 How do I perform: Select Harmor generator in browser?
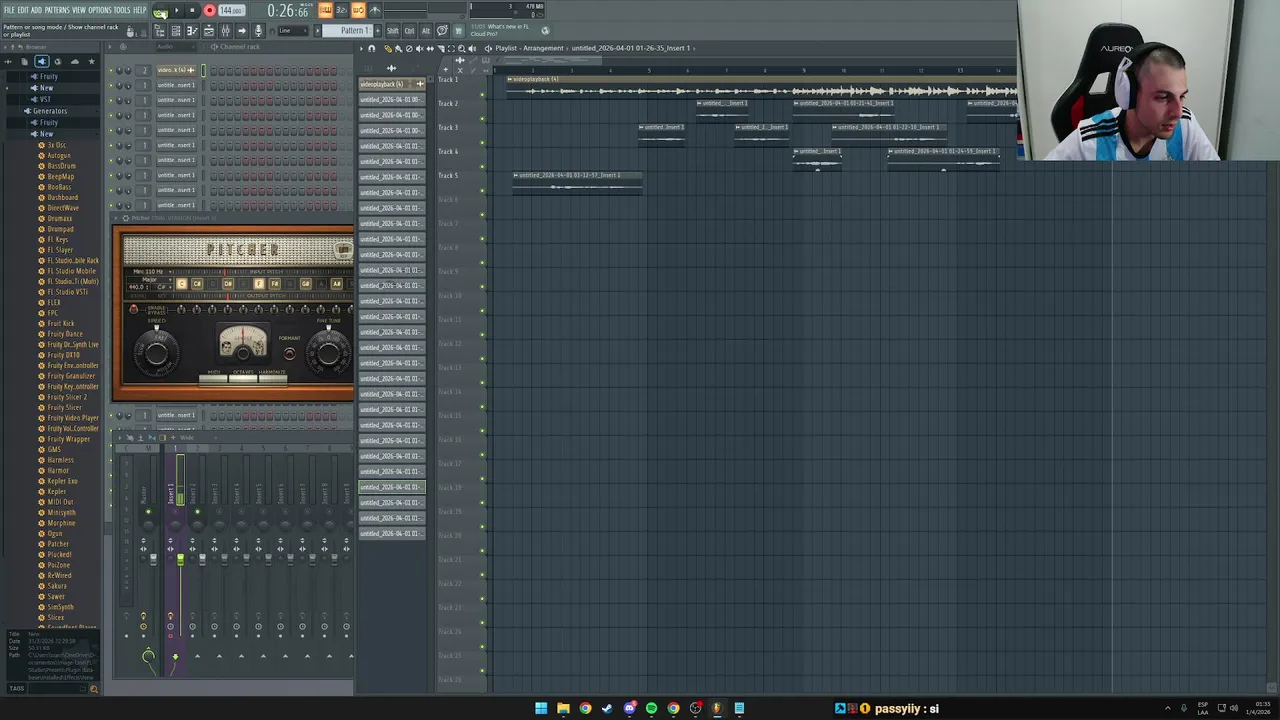pyautogui.click(x=58, y=471)
